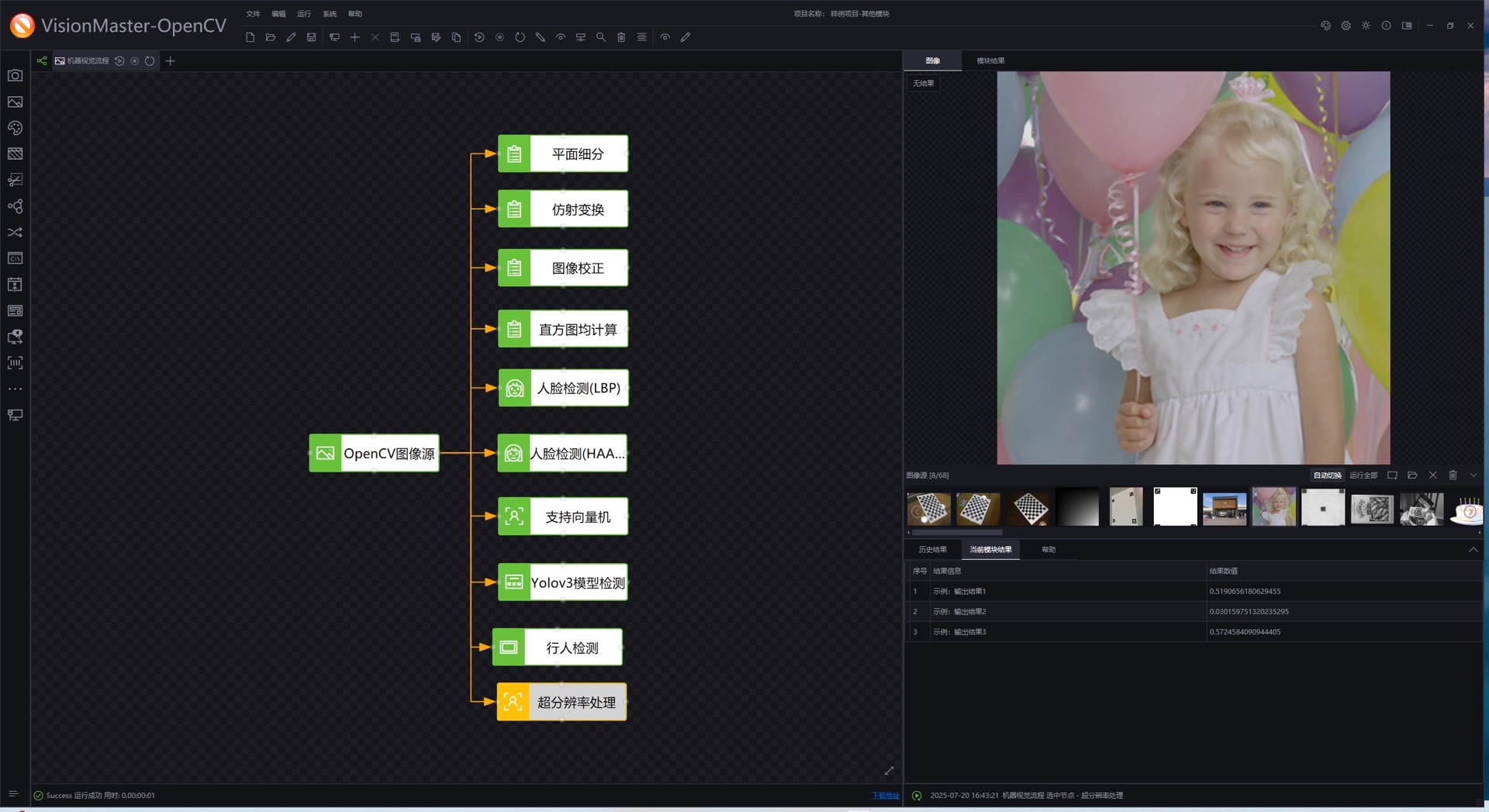Open the 运行 menu
Image resolution: width=1489 pixels, height=812 pixels.
click(304, 14)
